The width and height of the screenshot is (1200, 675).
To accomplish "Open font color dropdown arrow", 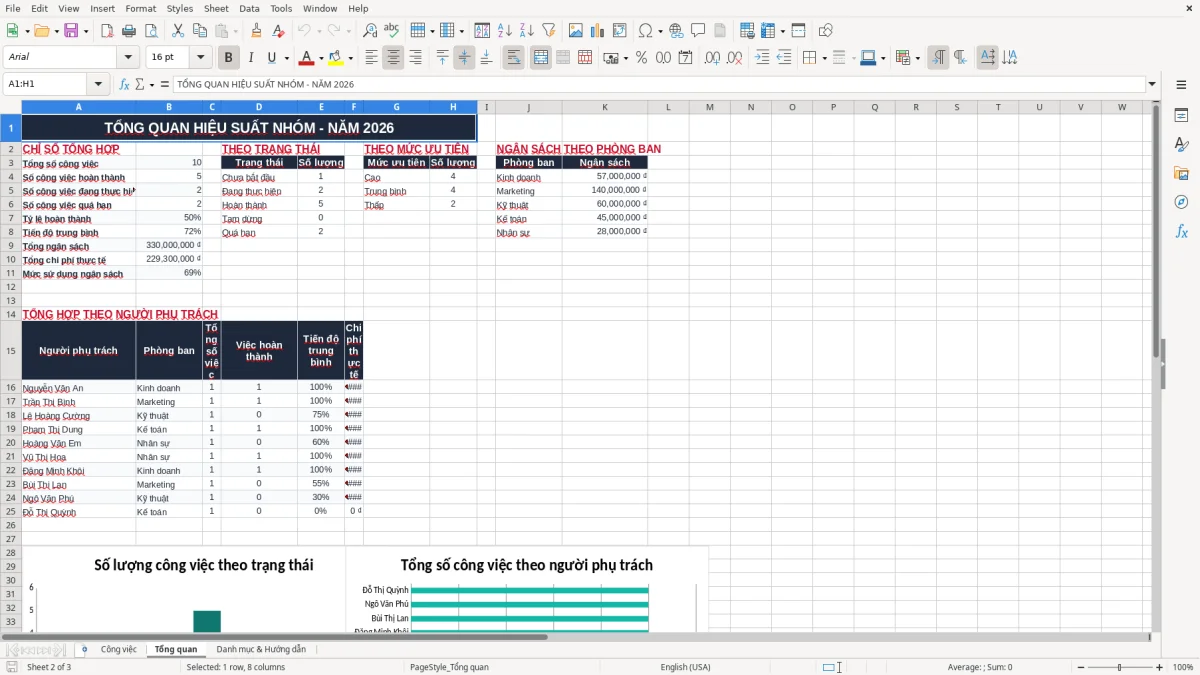I will click(320, 58).
